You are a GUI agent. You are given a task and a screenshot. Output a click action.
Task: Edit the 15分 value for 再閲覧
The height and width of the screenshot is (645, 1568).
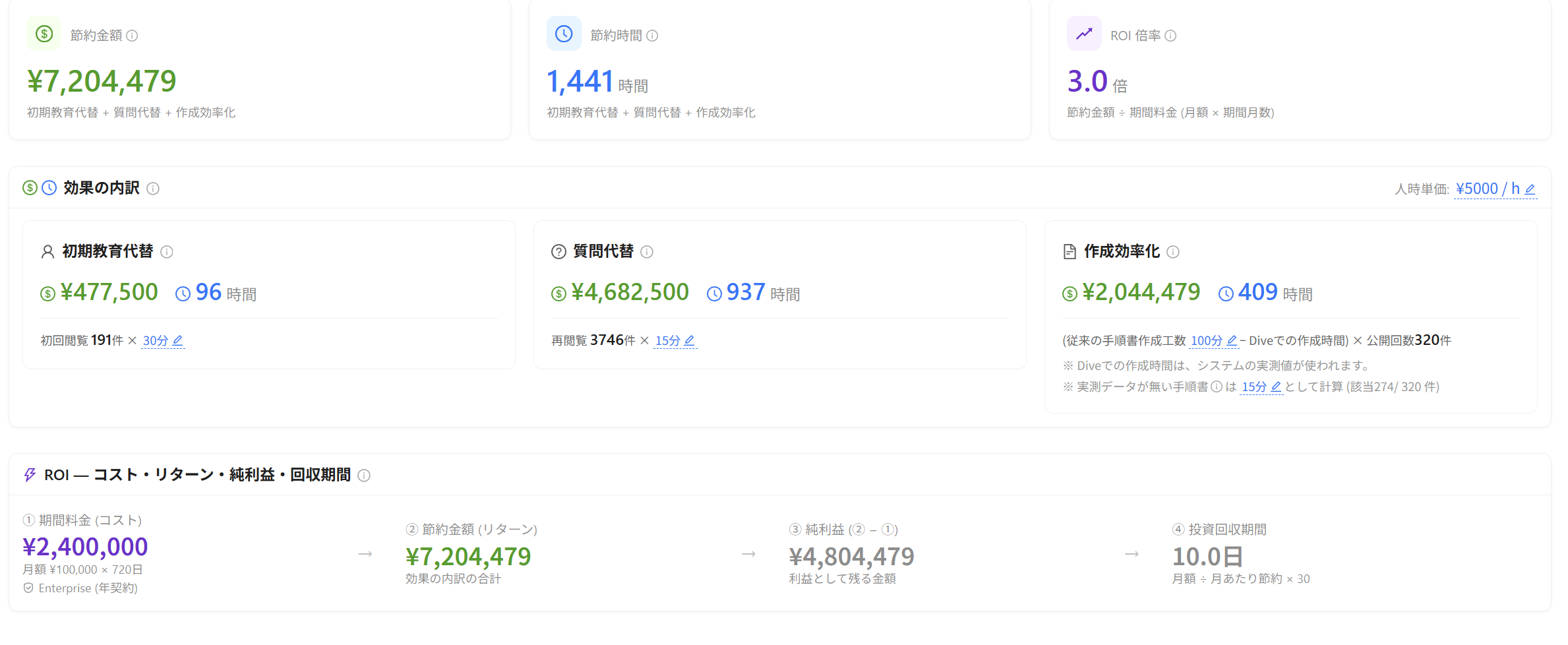pyautogui.click(x=675, y=341)
